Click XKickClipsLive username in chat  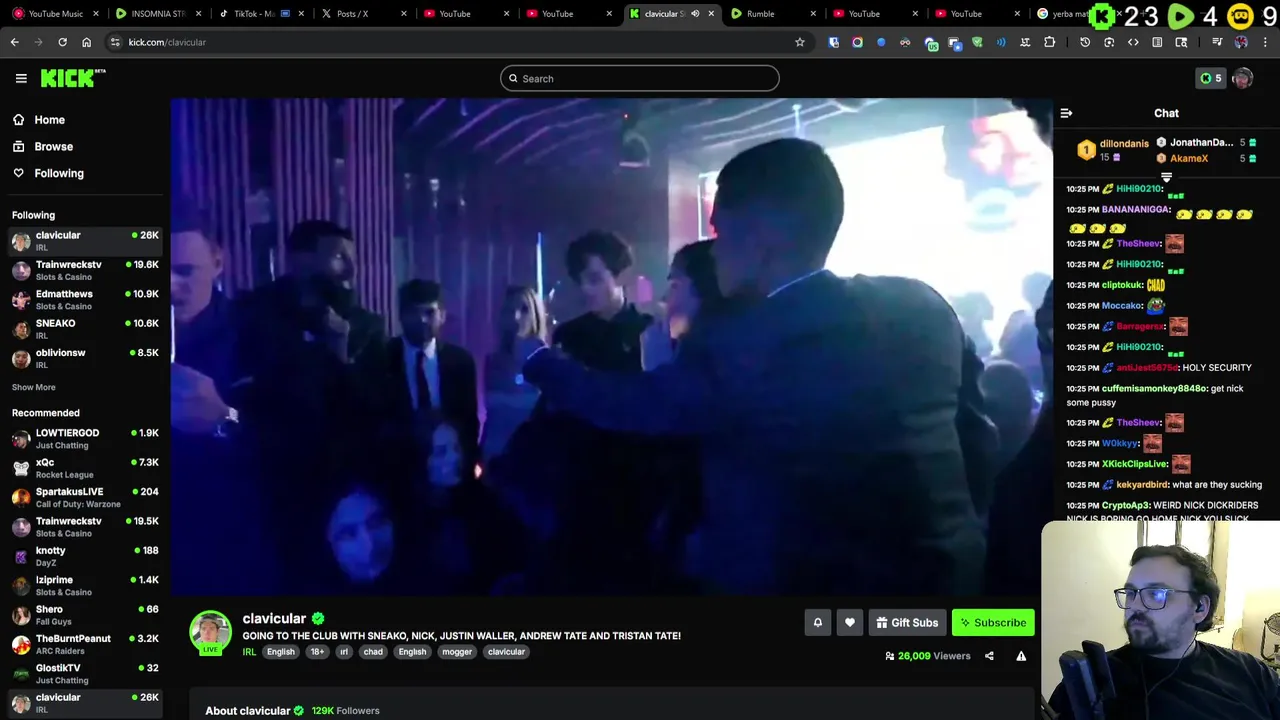[x=1135, y=464]
